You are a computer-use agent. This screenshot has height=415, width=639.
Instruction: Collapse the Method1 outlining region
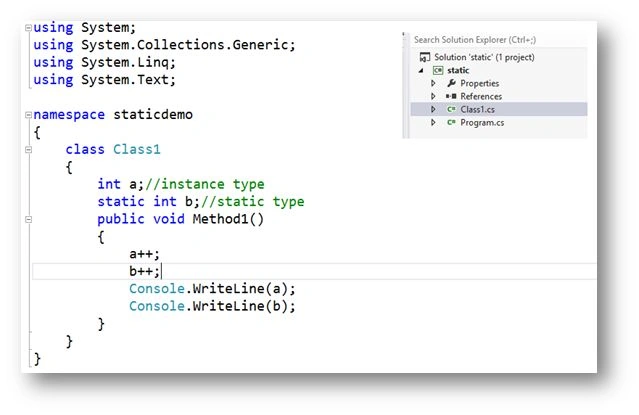[28, 220]
